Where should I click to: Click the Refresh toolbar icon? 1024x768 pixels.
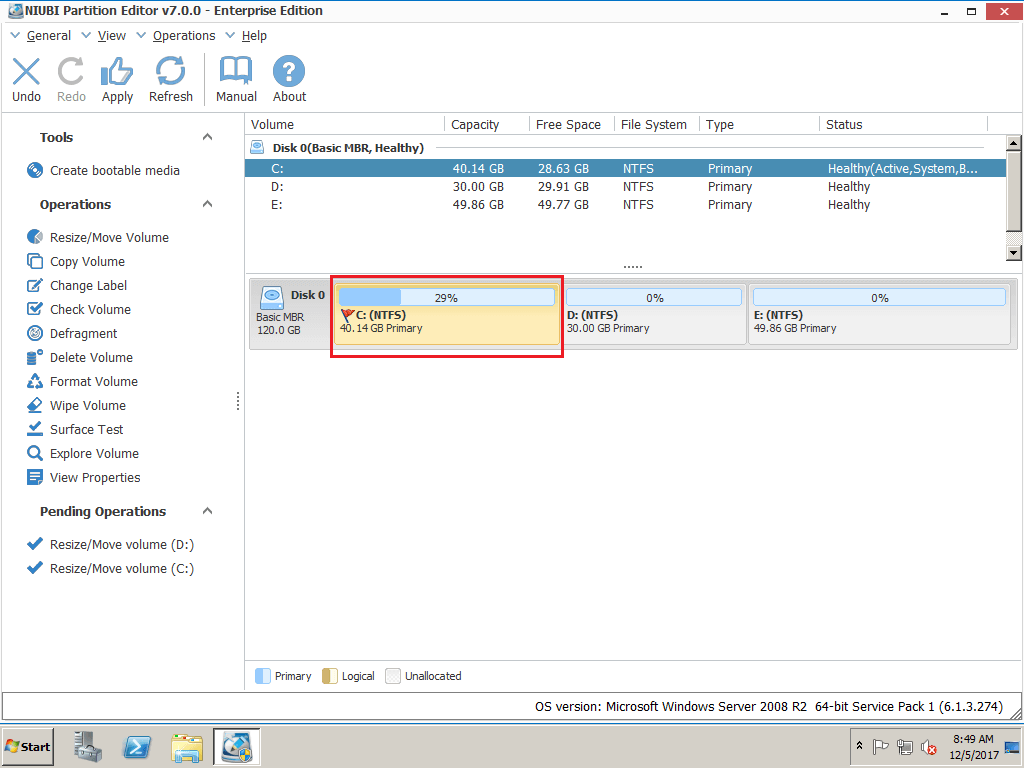click(170, 71)
